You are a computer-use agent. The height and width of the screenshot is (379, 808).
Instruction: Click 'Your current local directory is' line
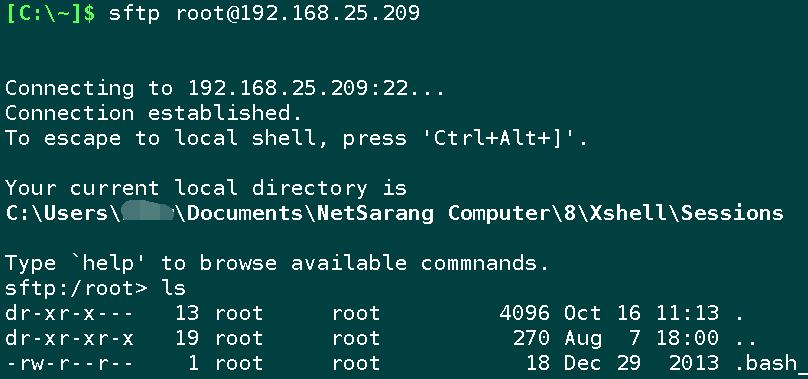(x=206, y=188)
